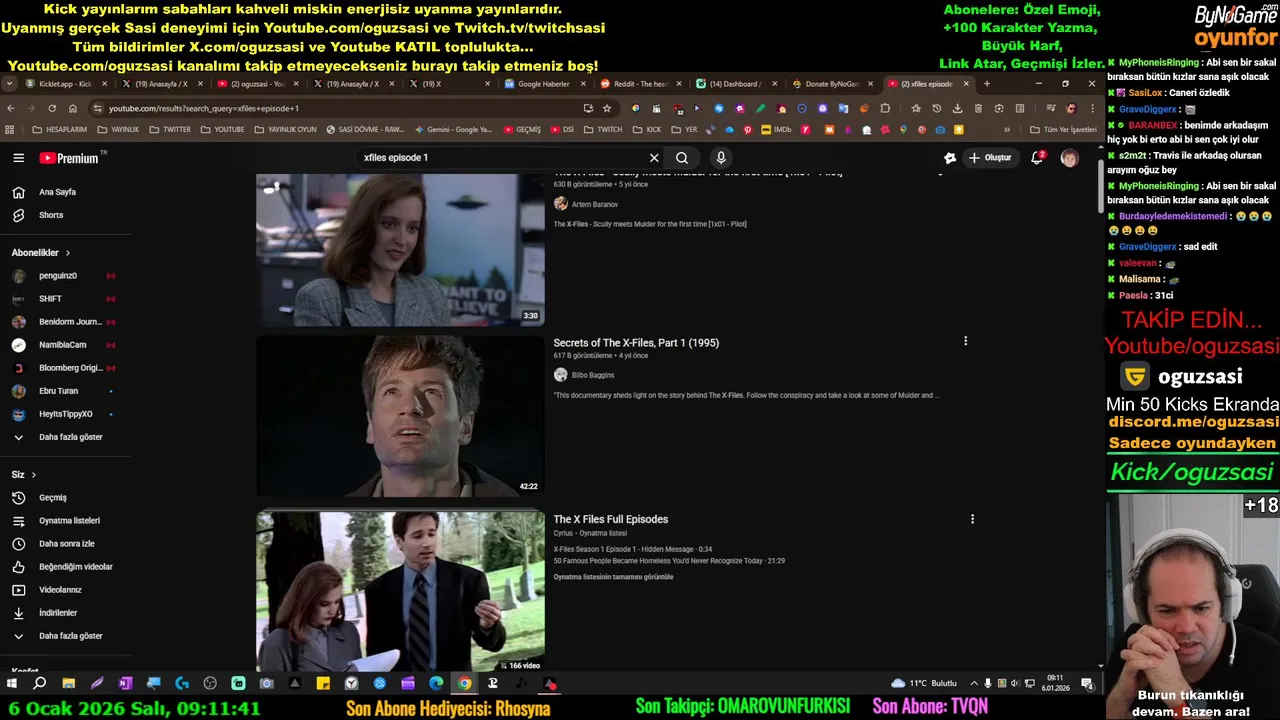The image size is (1280, 720).
Task: Switch to the Kicklet.app tab
Action: point(64,84)
